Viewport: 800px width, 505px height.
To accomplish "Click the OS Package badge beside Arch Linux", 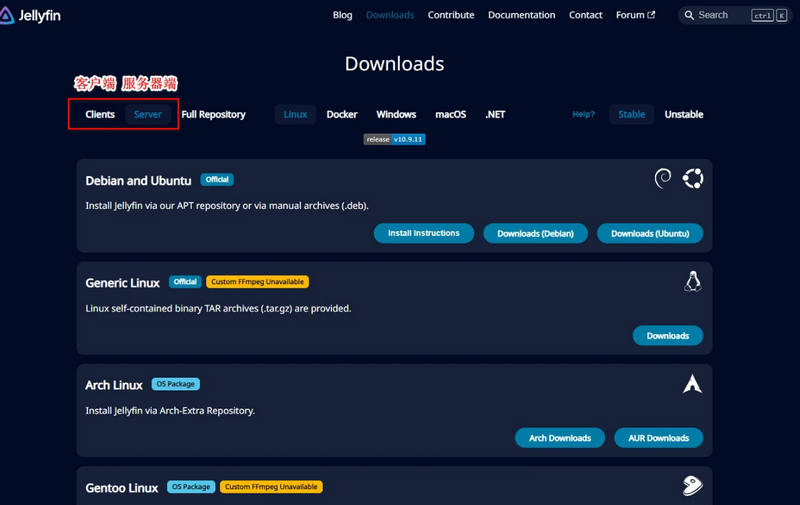I will click(176, 384).
